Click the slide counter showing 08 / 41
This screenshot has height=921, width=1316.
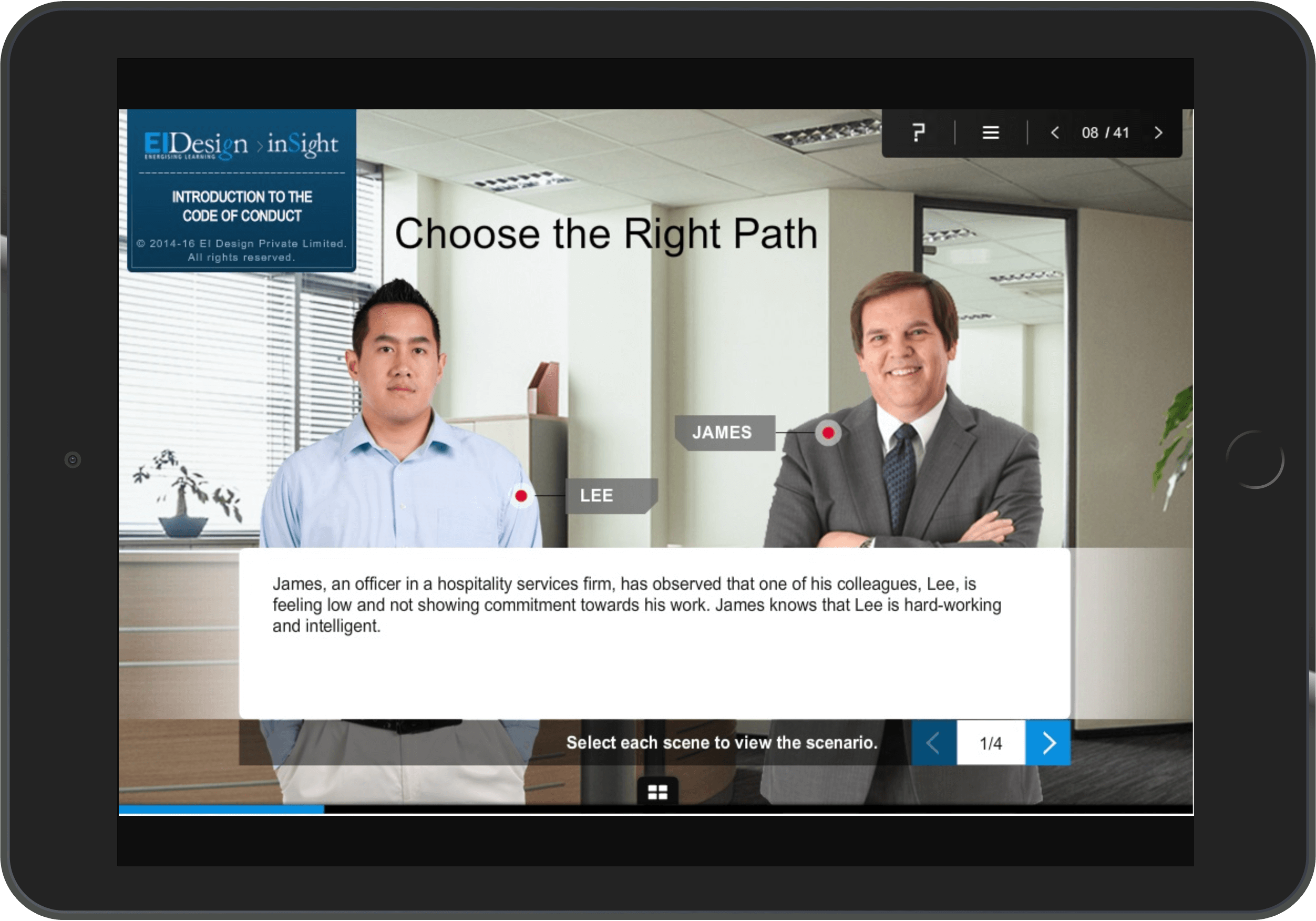[1106, 132]
